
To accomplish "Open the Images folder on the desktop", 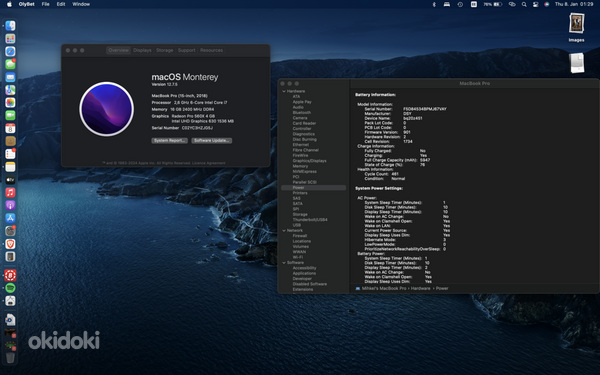I will (x=576, y=27).
